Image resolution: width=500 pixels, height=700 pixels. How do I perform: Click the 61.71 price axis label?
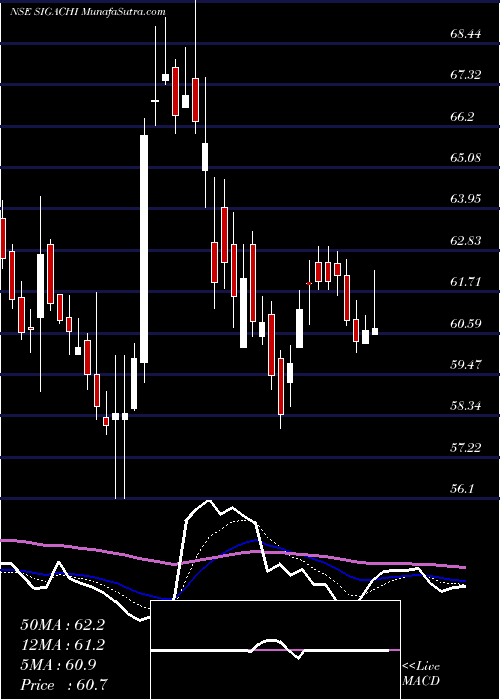coord(466,282)
